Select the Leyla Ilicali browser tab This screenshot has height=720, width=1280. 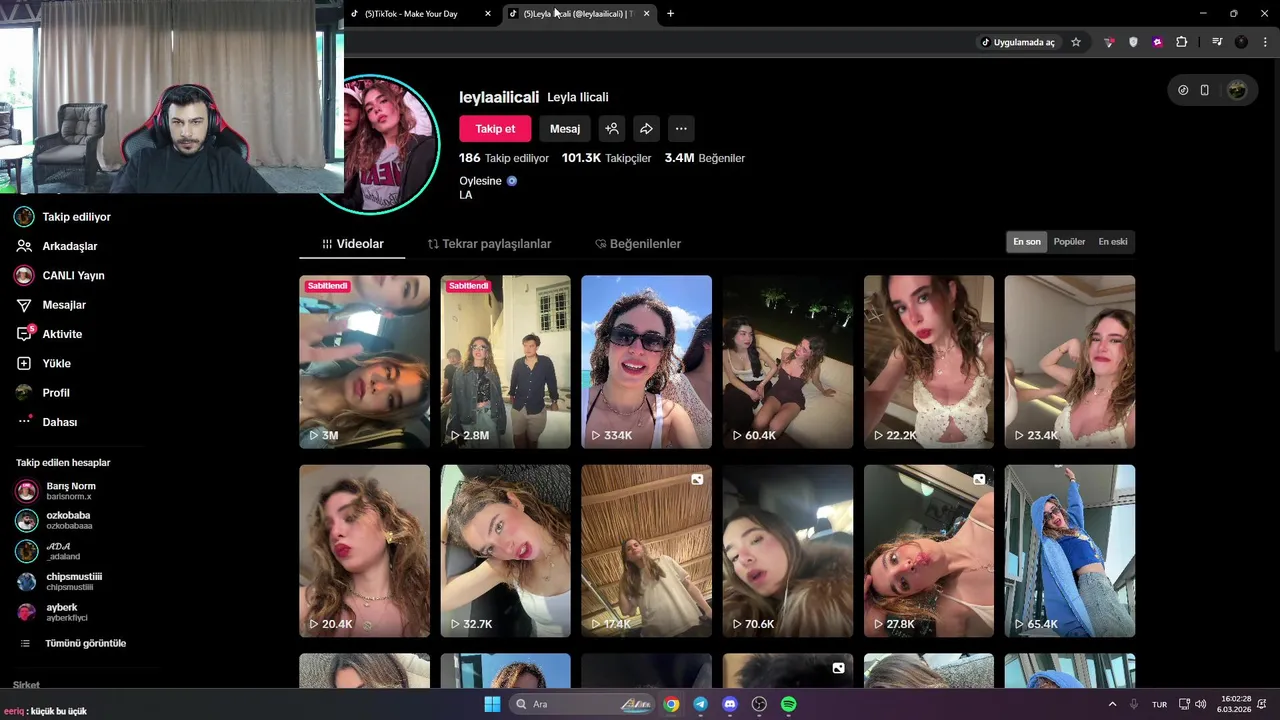click(x=578, y=13)
